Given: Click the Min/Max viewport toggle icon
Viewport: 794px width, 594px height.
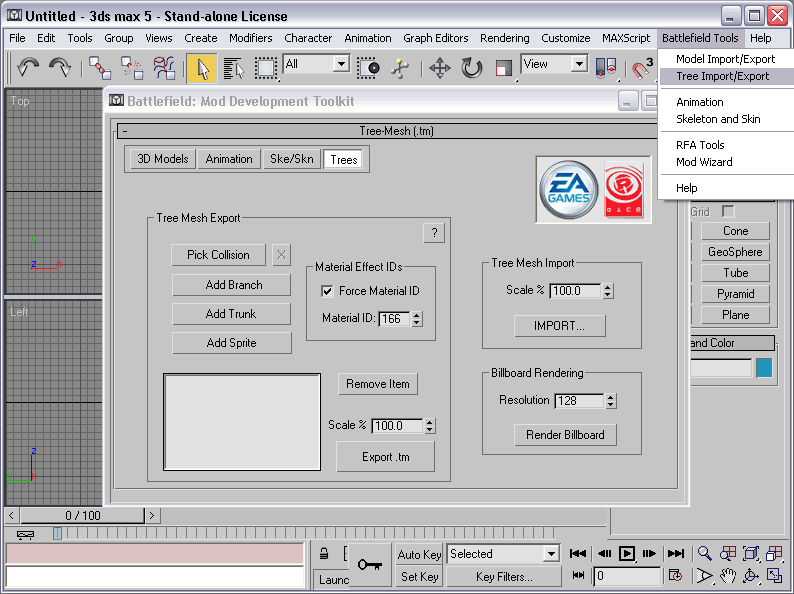Looking at the screenshot, I should click(x=774, y=576).
